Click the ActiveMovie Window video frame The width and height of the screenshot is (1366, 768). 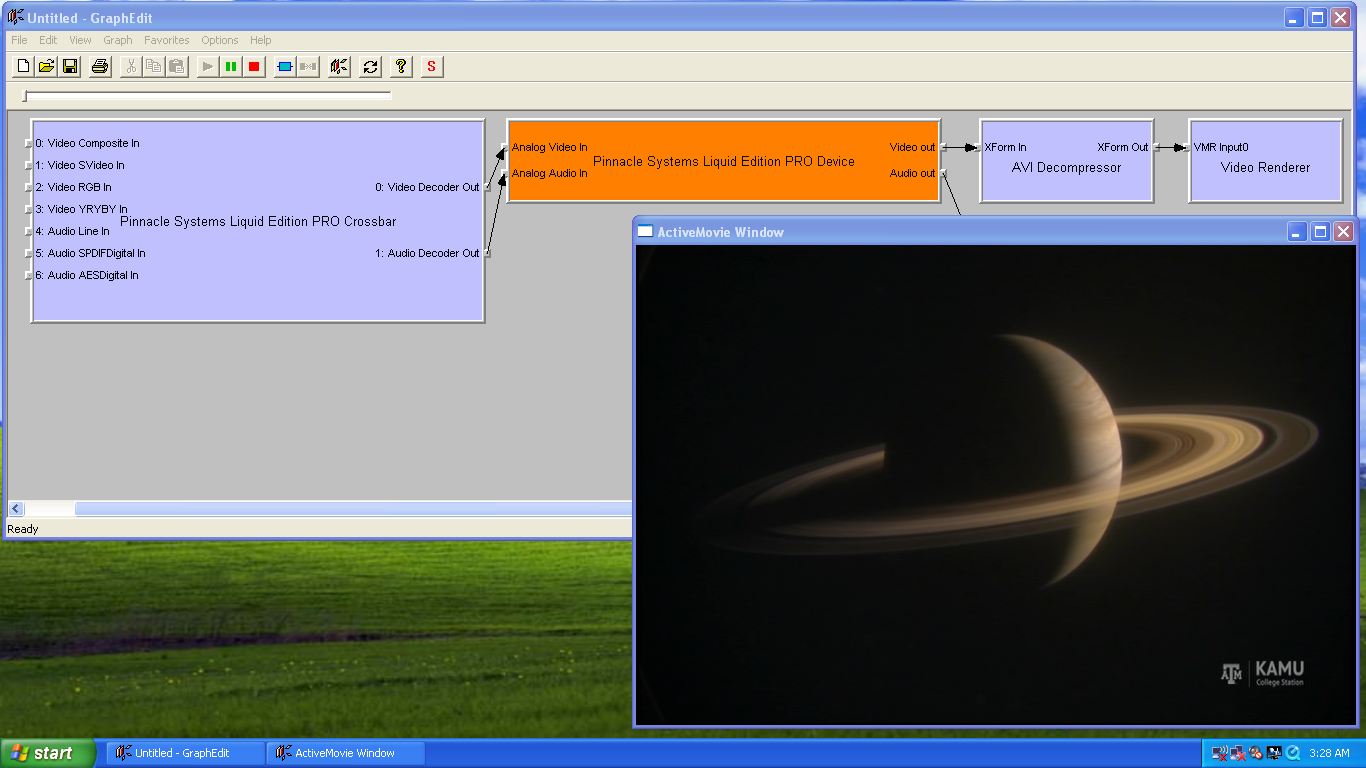995,485
